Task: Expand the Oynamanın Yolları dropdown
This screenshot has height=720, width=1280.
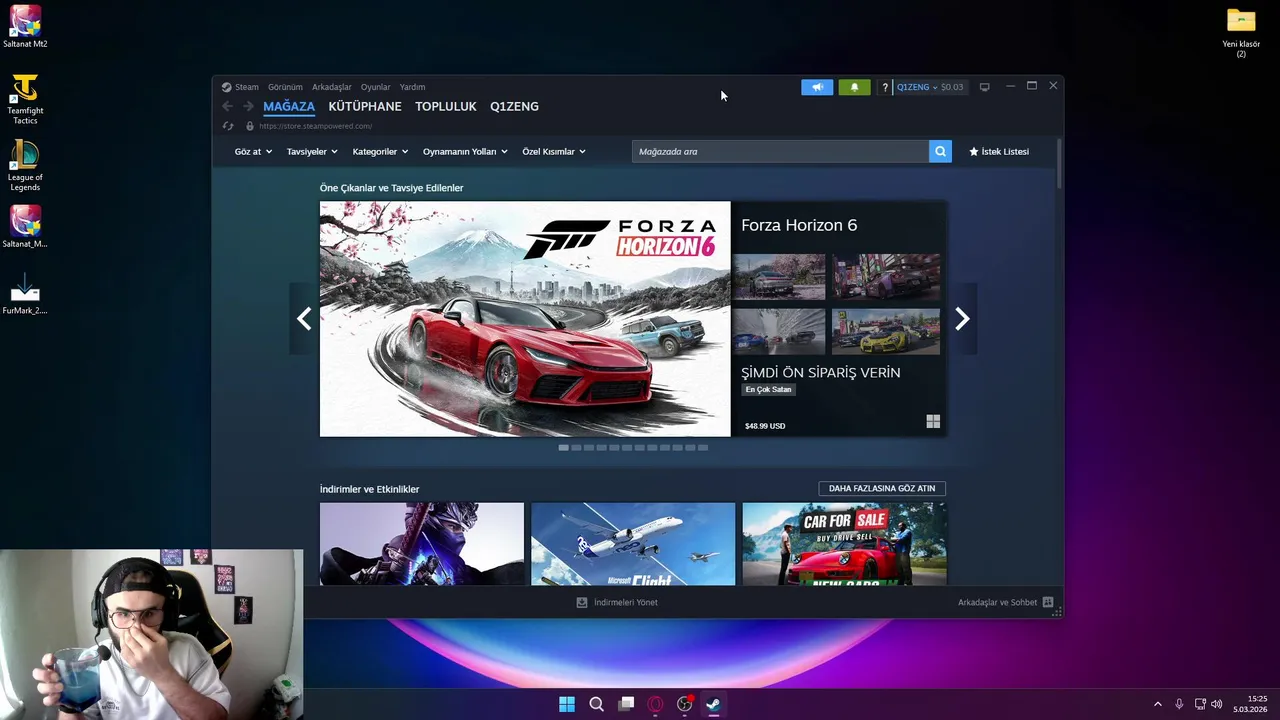Action: [465, 151]
